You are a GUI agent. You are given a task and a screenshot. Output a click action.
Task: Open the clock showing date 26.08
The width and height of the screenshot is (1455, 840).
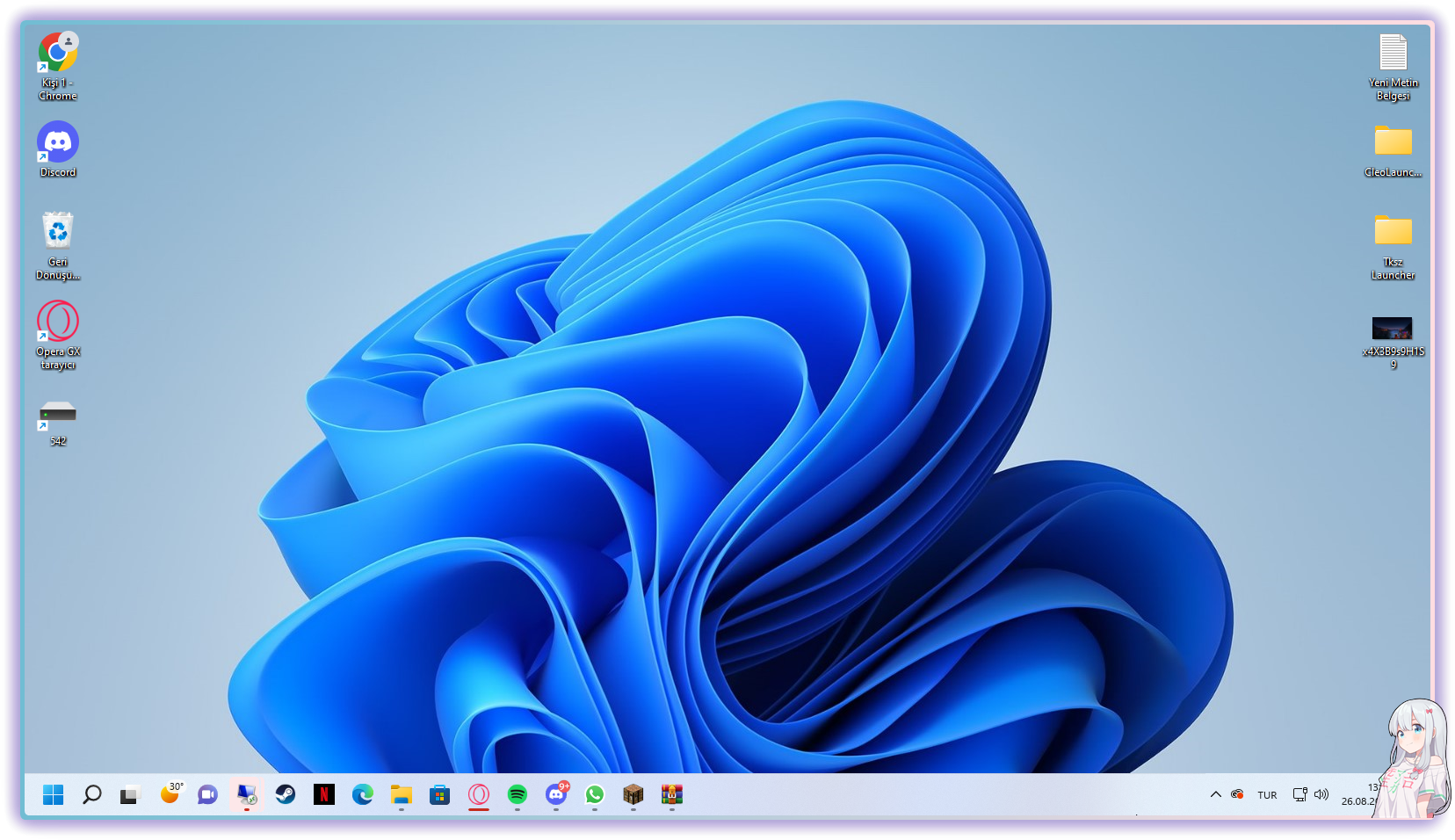(x=1358, y=794)
